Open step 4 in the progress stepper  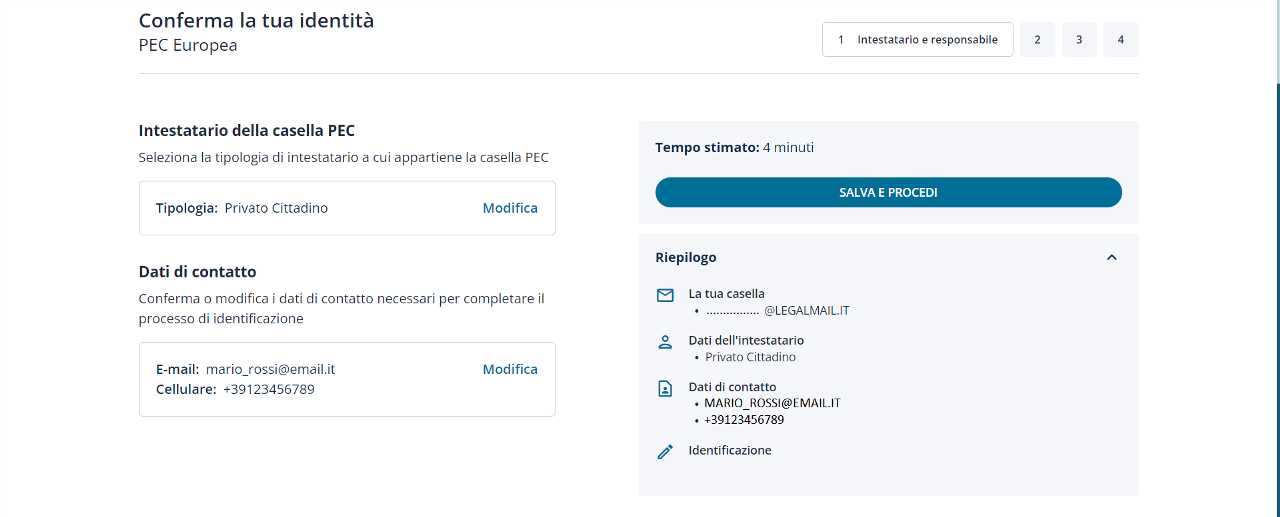pyautogui.click(x=1120, y=40)
